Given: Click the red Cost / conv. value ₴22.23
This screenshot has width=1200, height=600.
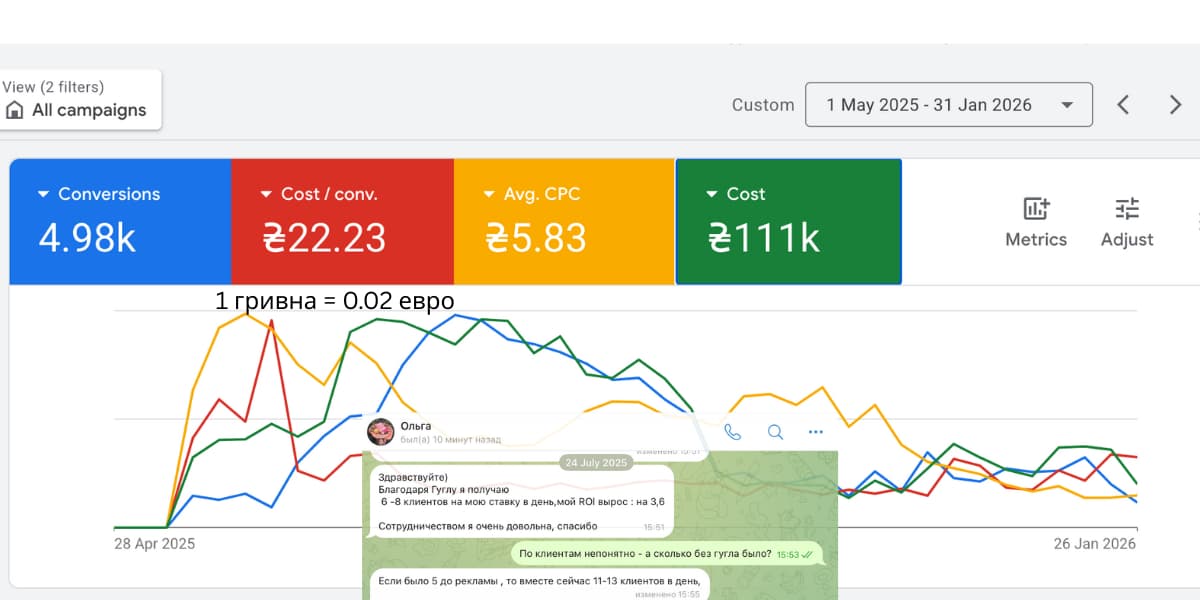Looking at the screenshot, I should click(324, 239).
